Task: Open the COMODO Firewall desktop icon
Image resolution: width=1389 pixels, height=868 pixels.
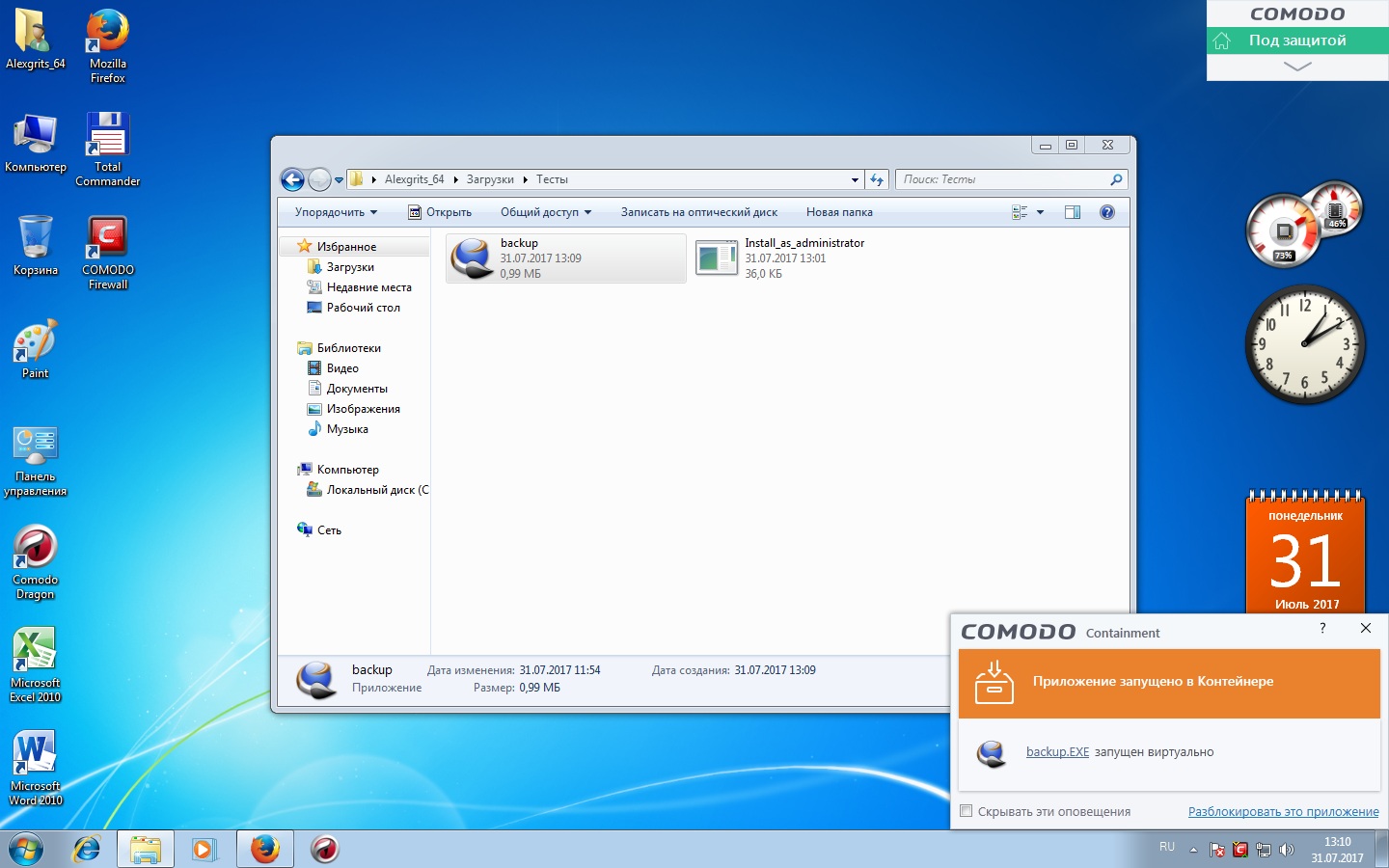Action: click(107, 250)
